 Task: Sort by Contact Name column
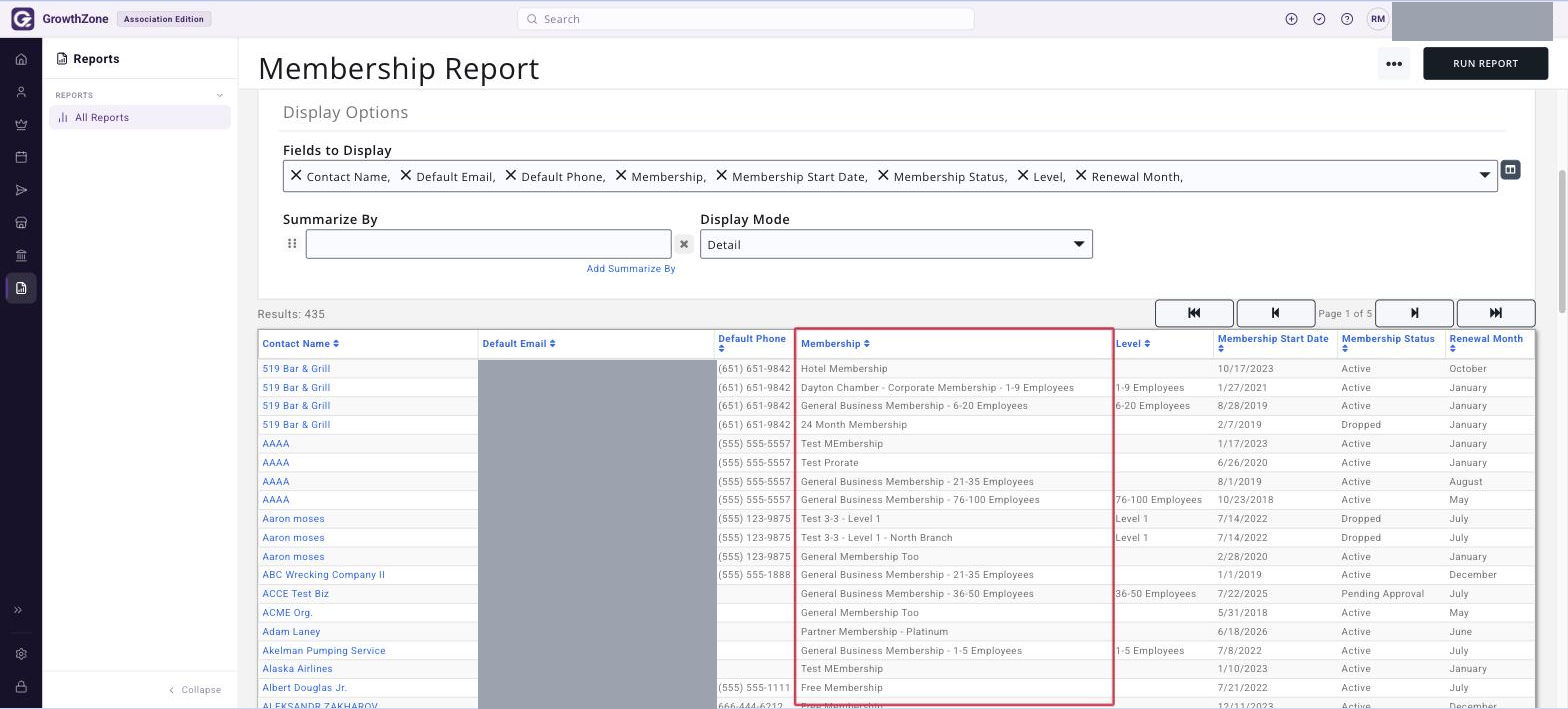[x=300, y=344]
